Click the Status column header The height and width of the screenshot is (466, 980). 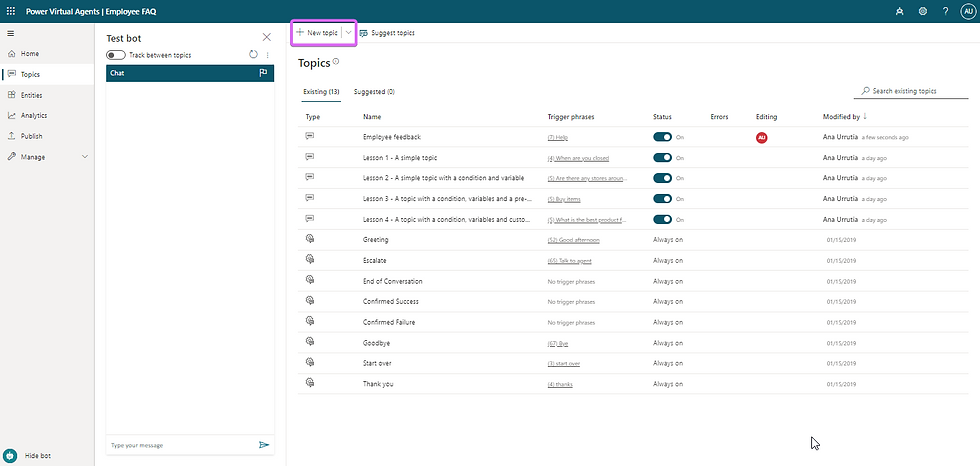click(662, 117)
